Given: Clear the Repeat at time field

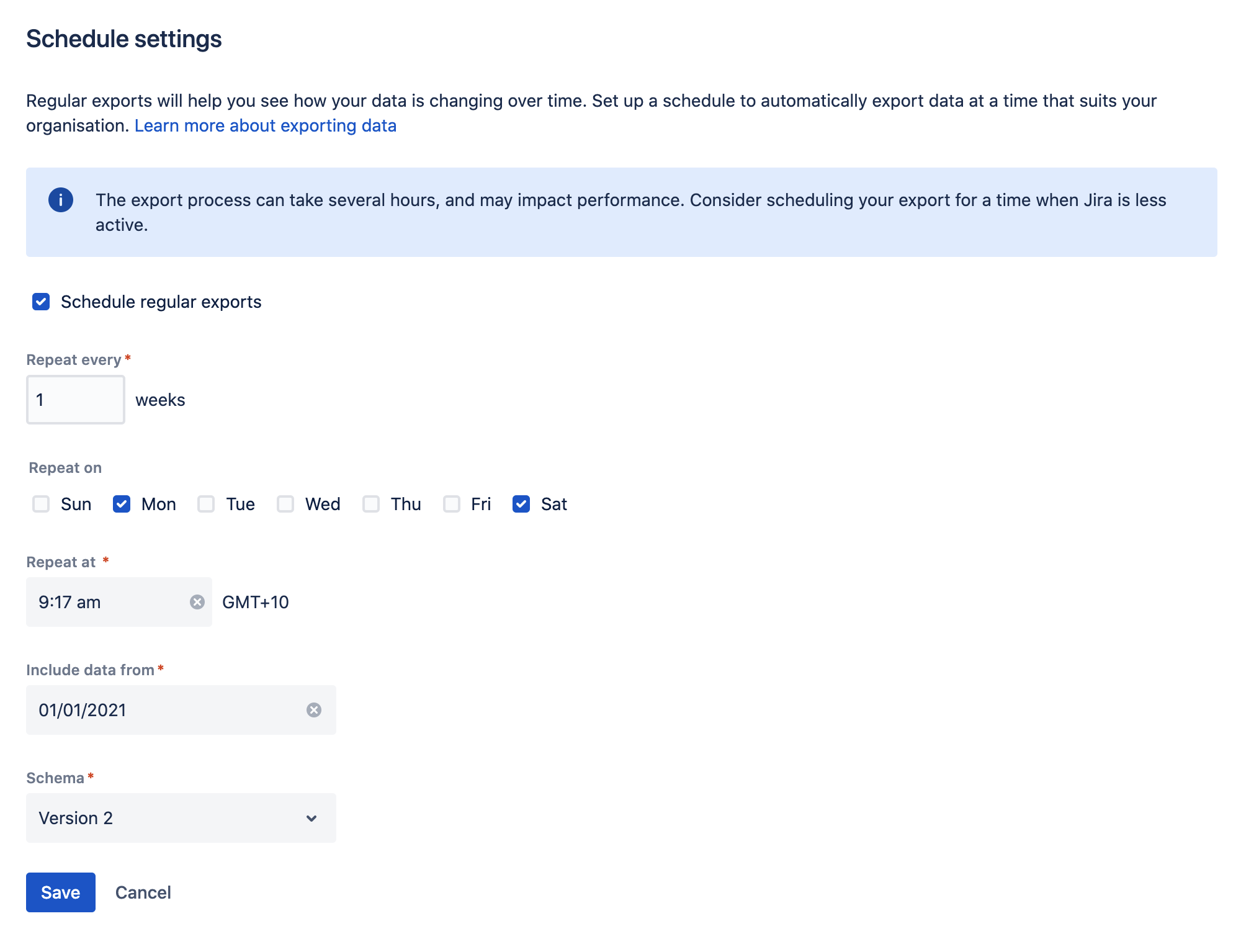Looking at the screenshot, I should (197, 602).
